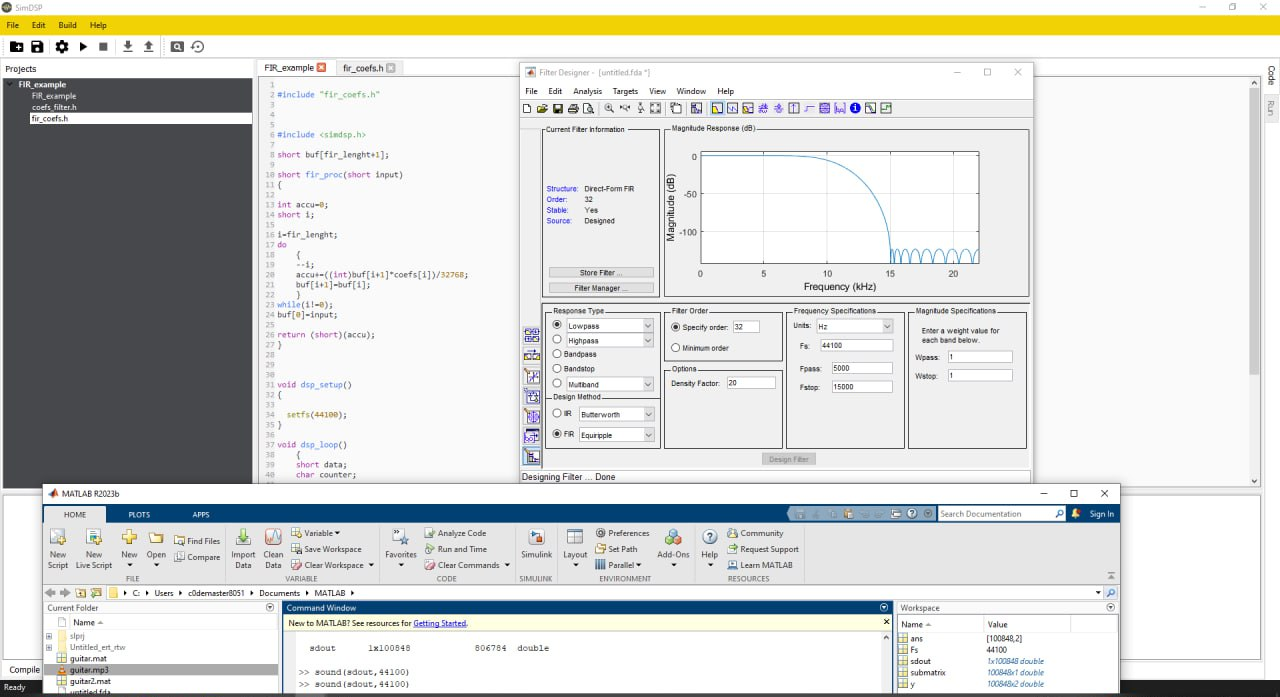Click the SimDSP history/restore icon

pyautogui.click(x=198, y=47)
